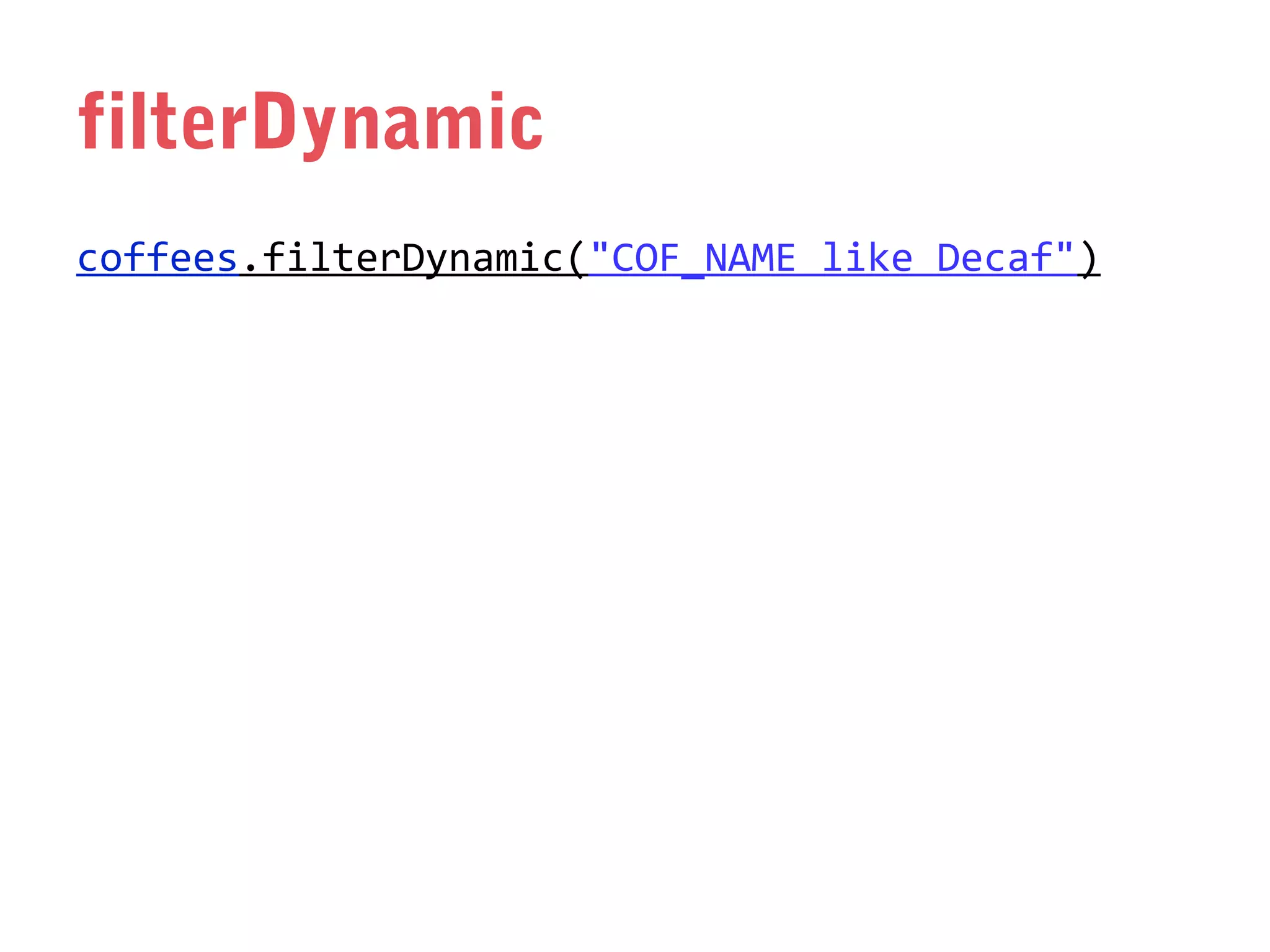Image resolution: width=1270 pixels, height=952 pixels.
Task: Click the opening quote before COF_NAME
Action: (600, 249)
